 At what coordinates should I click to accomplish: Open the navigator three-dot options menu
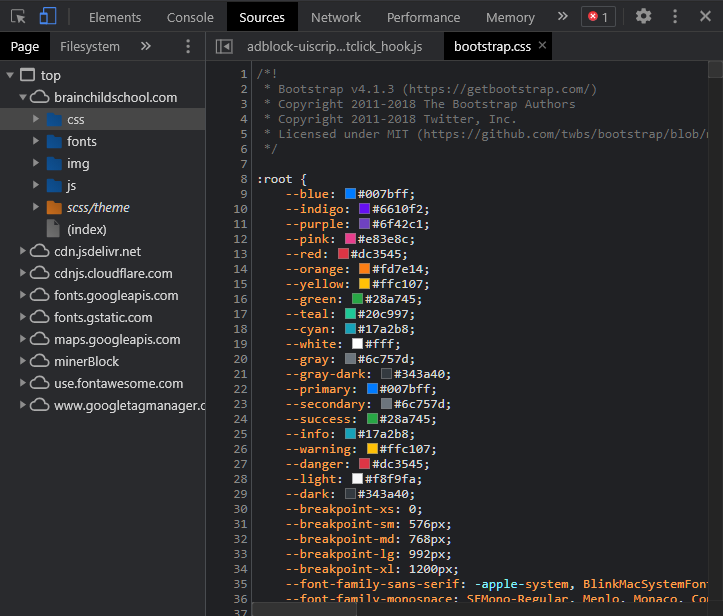pos(188,46)
